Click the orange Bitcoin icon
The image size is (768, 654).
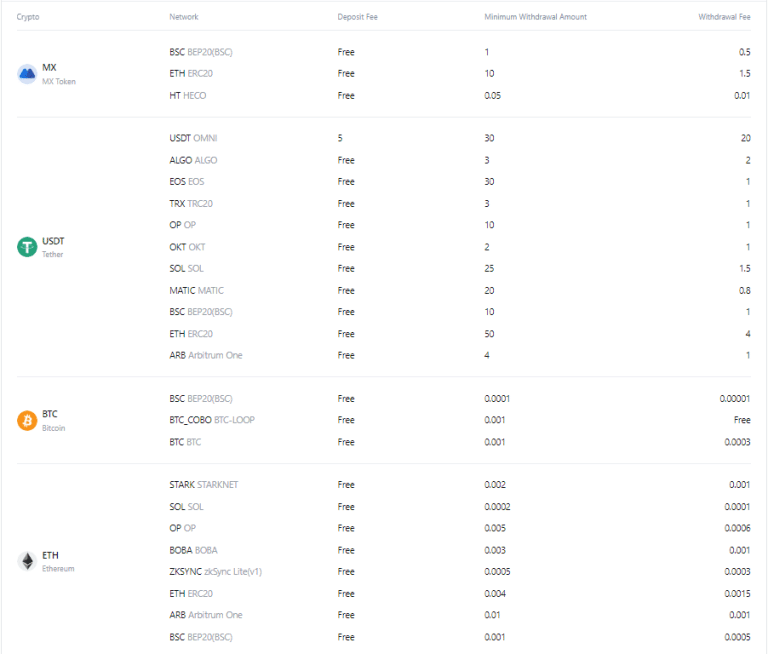(27, 420)
